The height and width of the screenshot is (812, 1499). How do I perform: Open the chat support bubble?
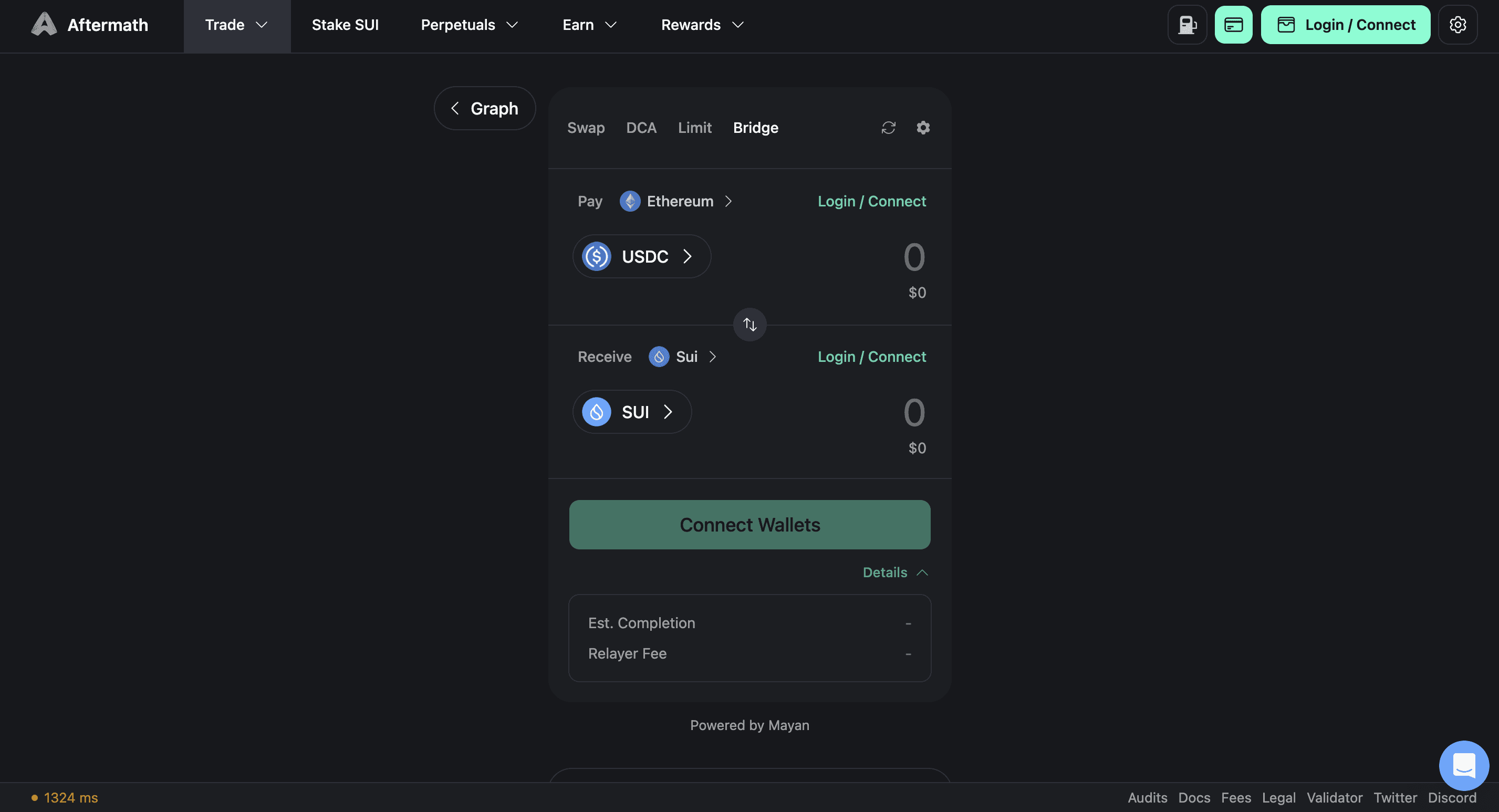[1463, 765]
